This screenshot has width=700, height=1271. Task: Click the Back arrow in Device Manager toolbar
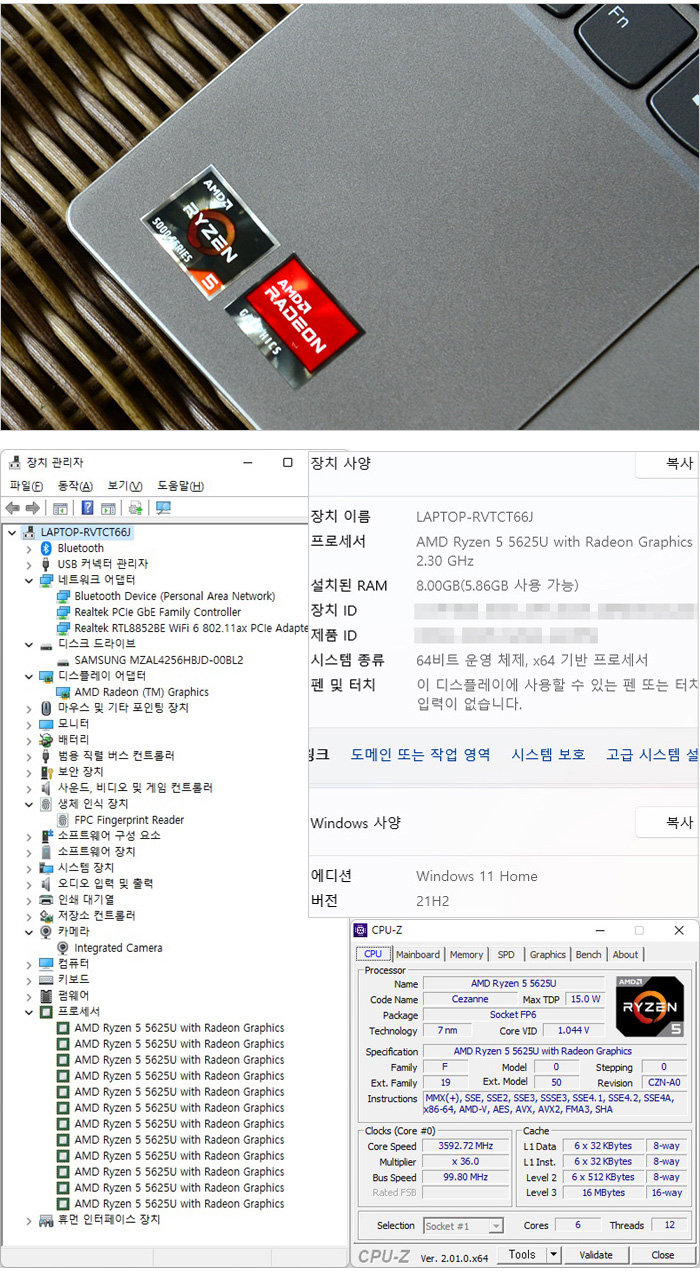(x=13, y=509)
